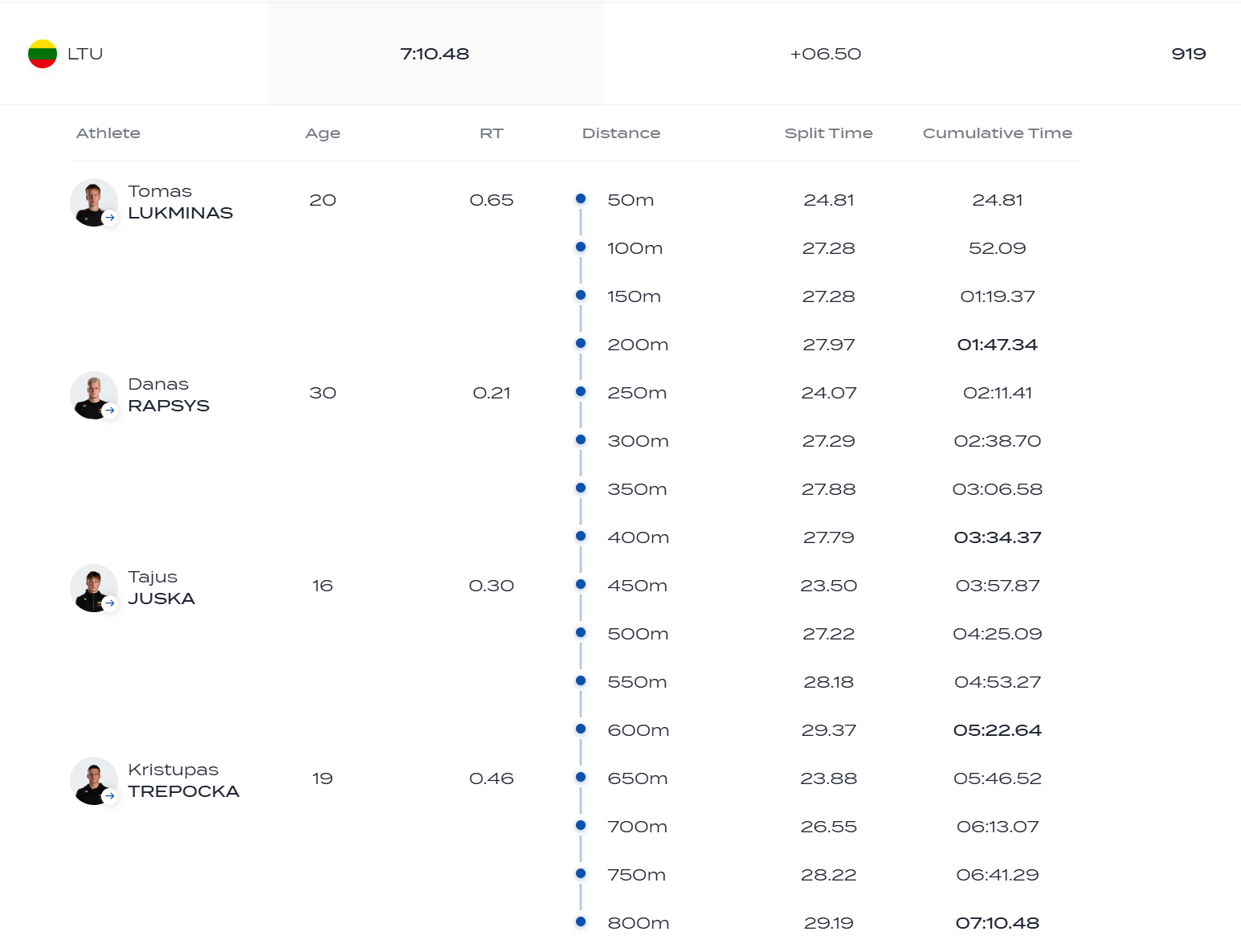Click final cumulative time 07:10.48
Image resolution: width=1241 pixels, height=952 pixels.
998,923
